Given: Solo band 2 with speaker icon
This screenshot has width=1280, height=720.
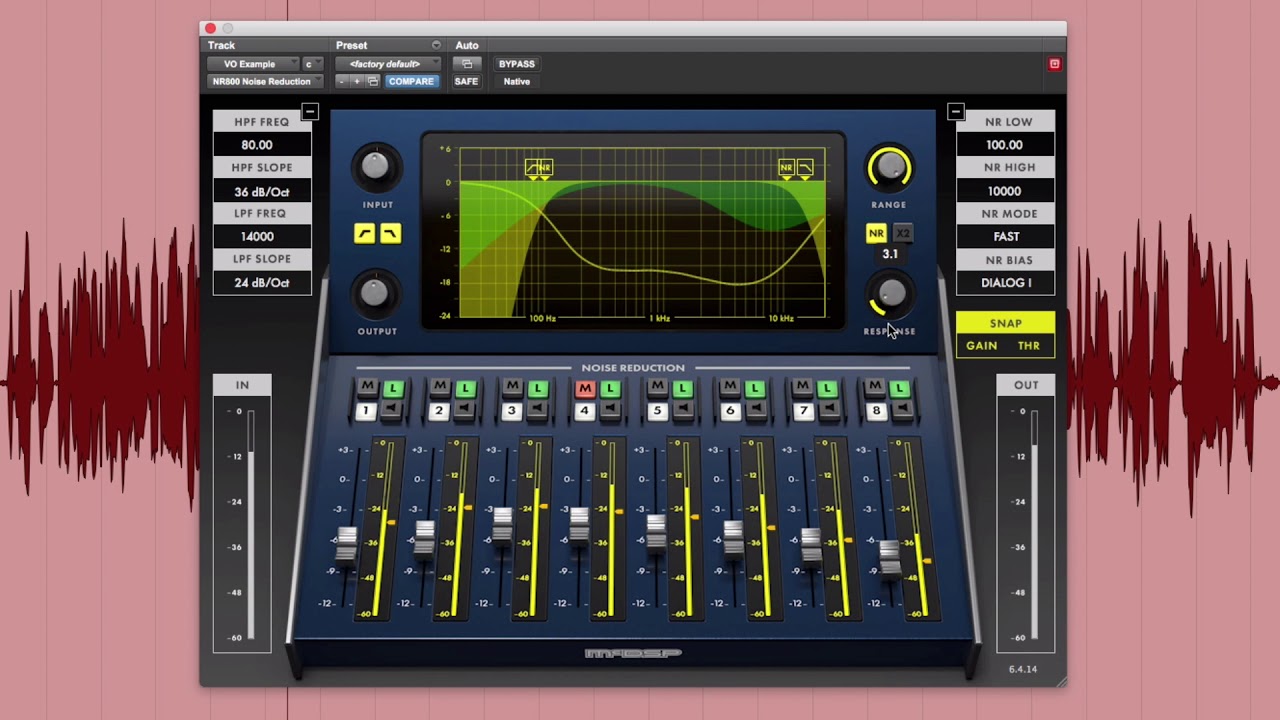Looking at the screenshot, I should [465, 410].
